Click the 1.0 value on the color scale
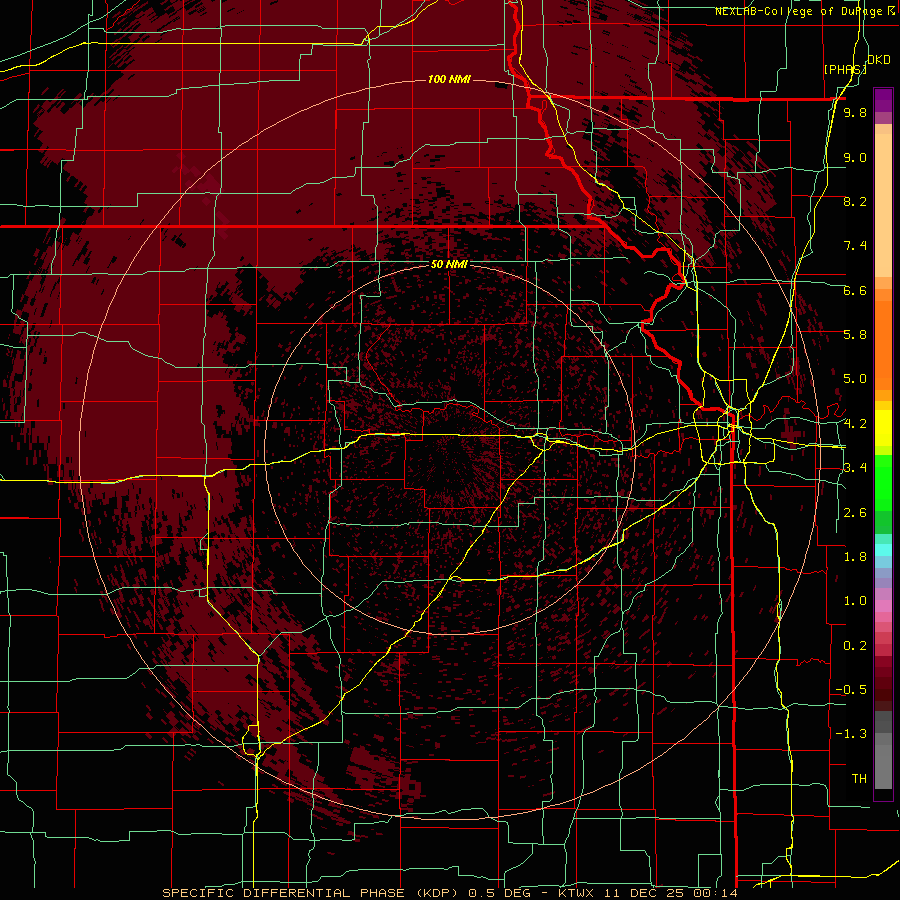This screenshot has height=900, width=900. 855,601
